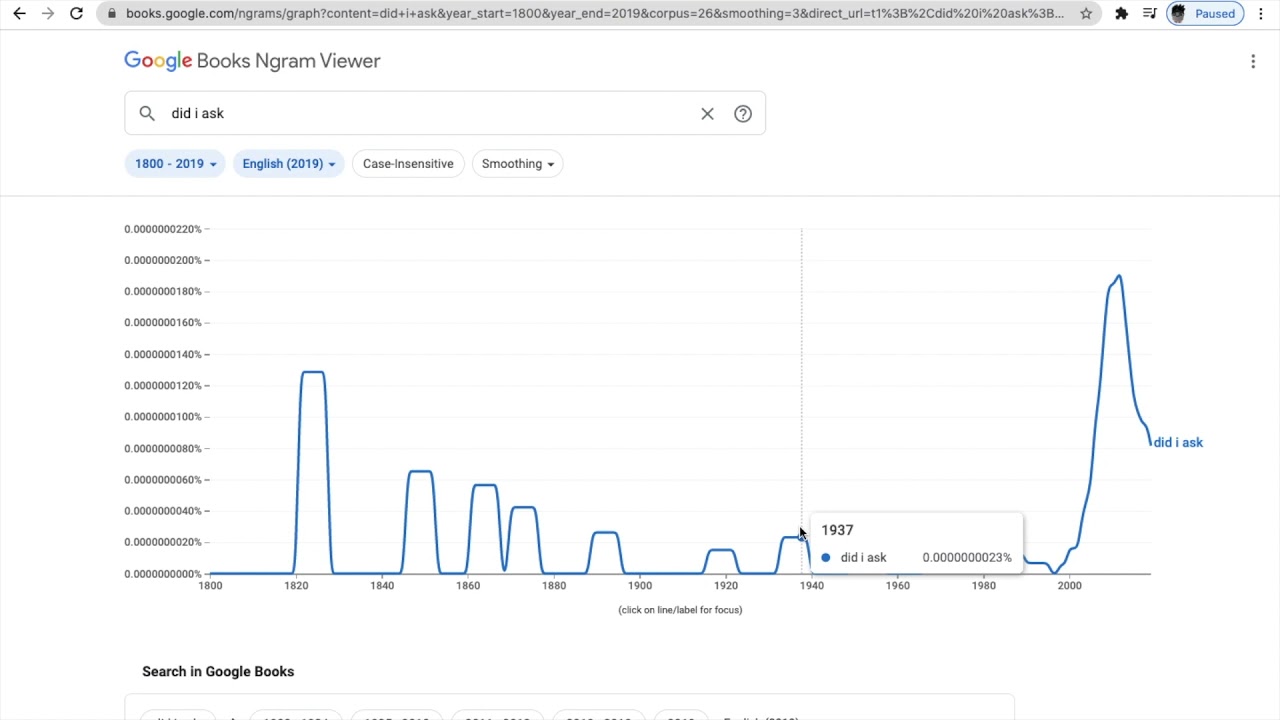Click the 1800 x-axis year label
The height and width of the screenshot is (720, 1280).
210,586
